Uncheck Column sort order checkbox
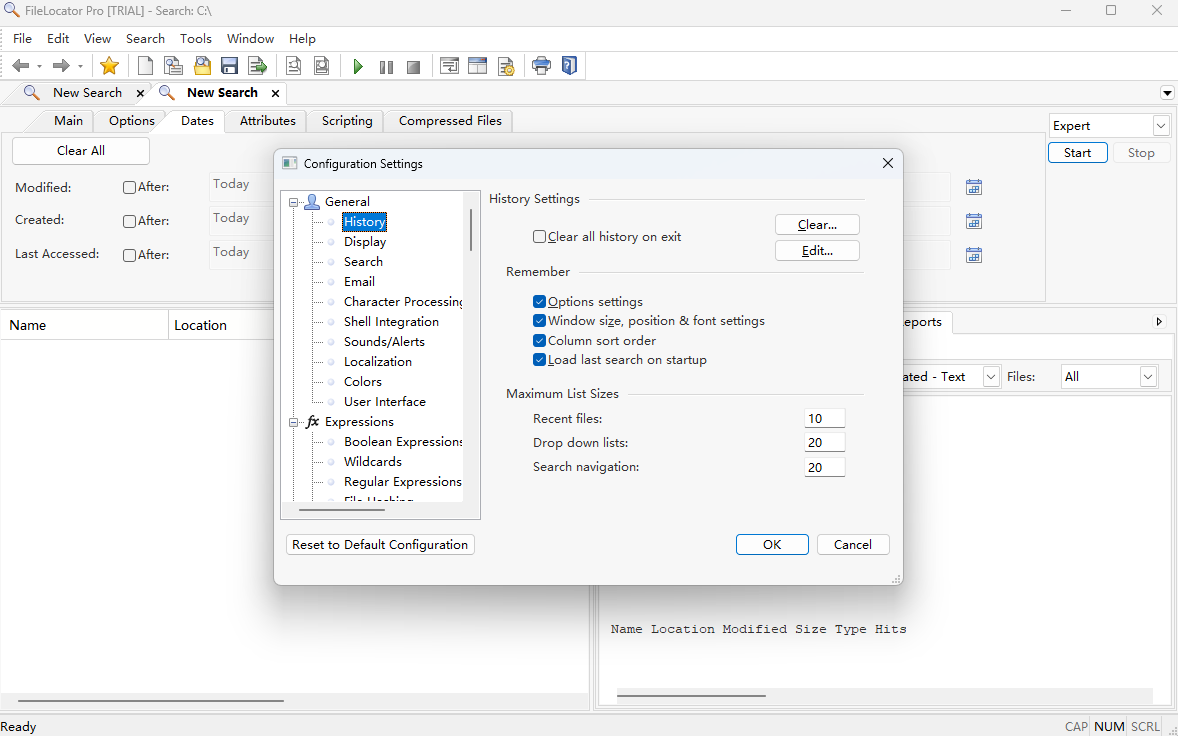Screen dimensions: 1178x736 [x=540, y=341]
